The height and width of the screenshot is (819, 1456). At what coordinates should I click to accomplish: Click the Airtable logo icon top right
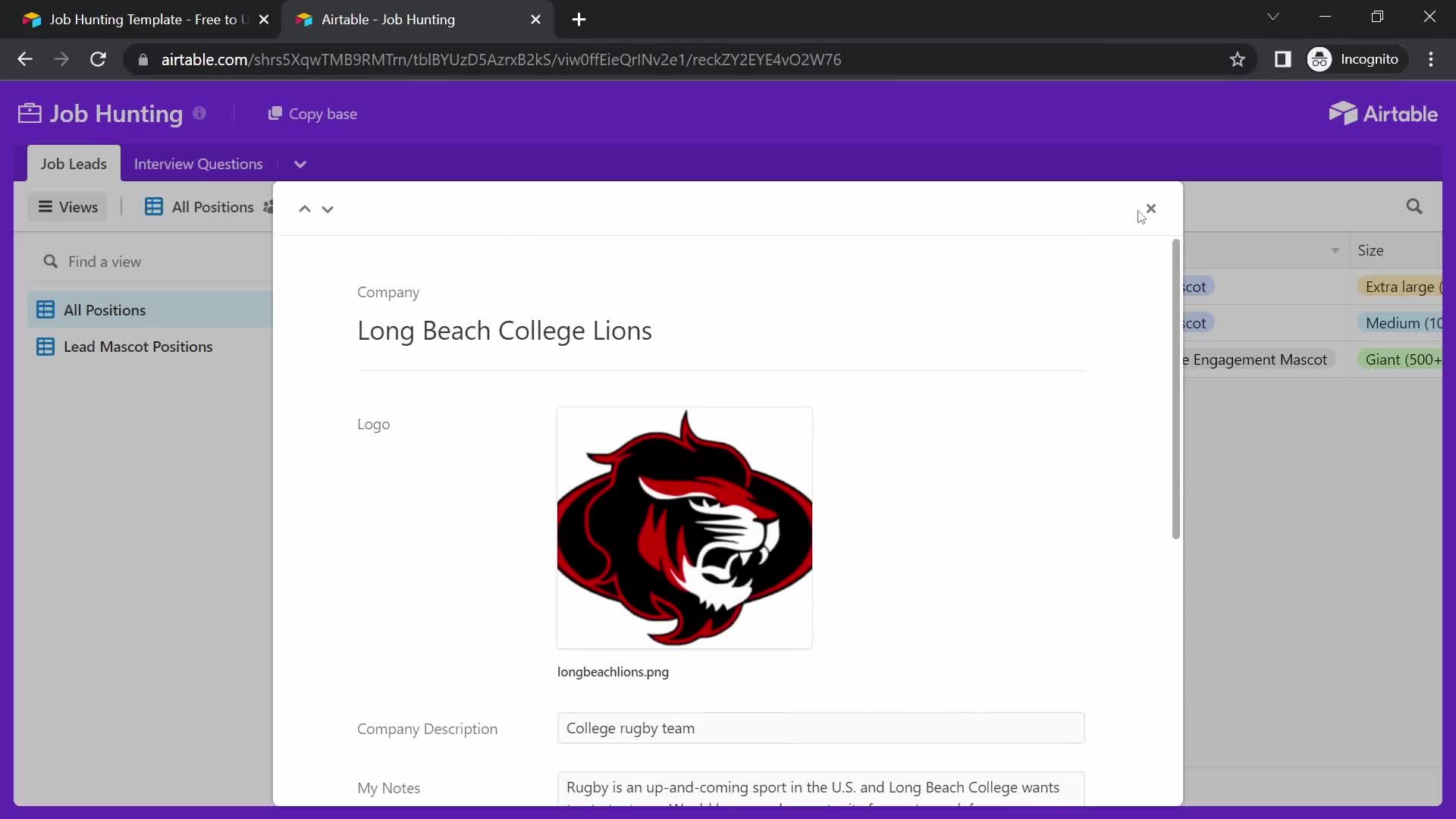coord(1340,113)
